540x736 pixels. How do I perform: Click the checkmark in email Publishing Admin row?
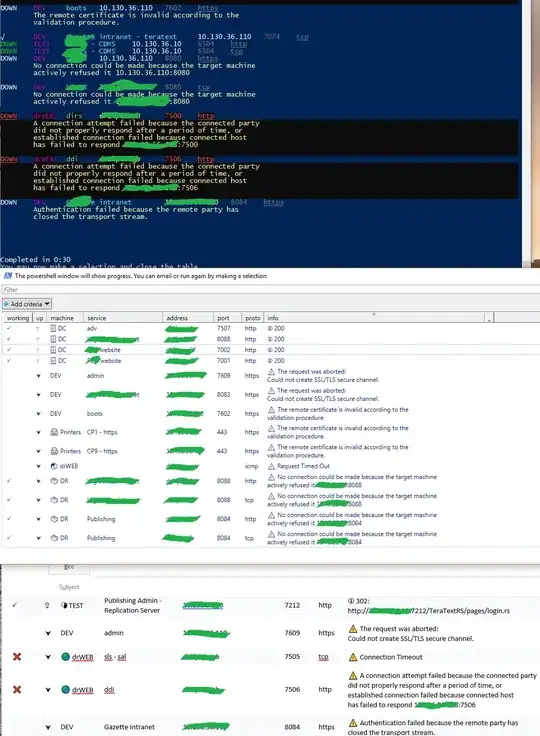(x=15, y=605)
